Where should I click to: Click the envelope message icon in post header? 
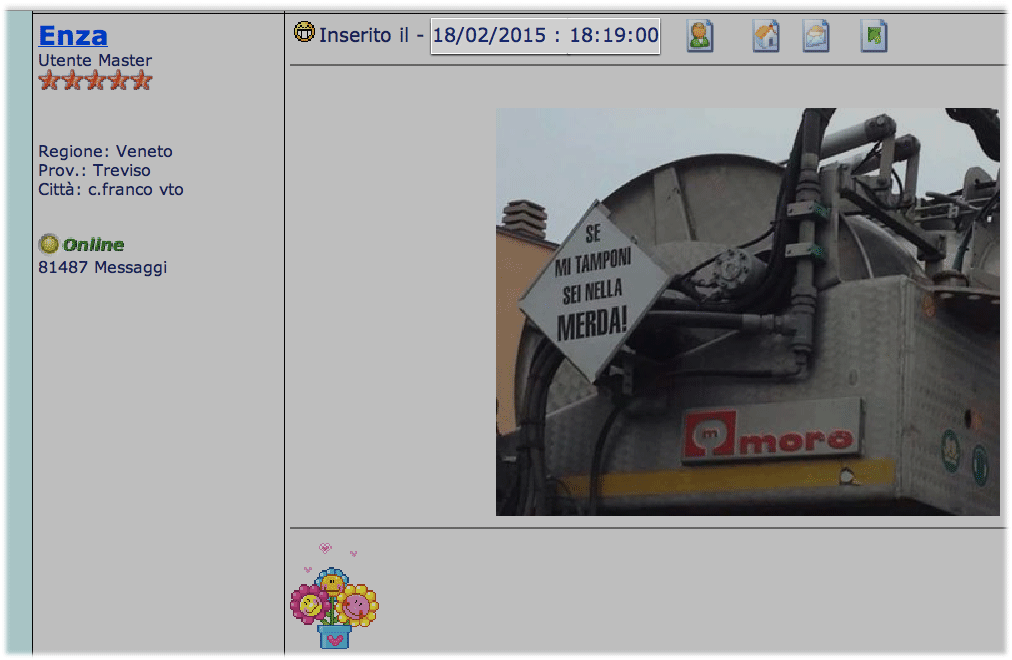816,35
